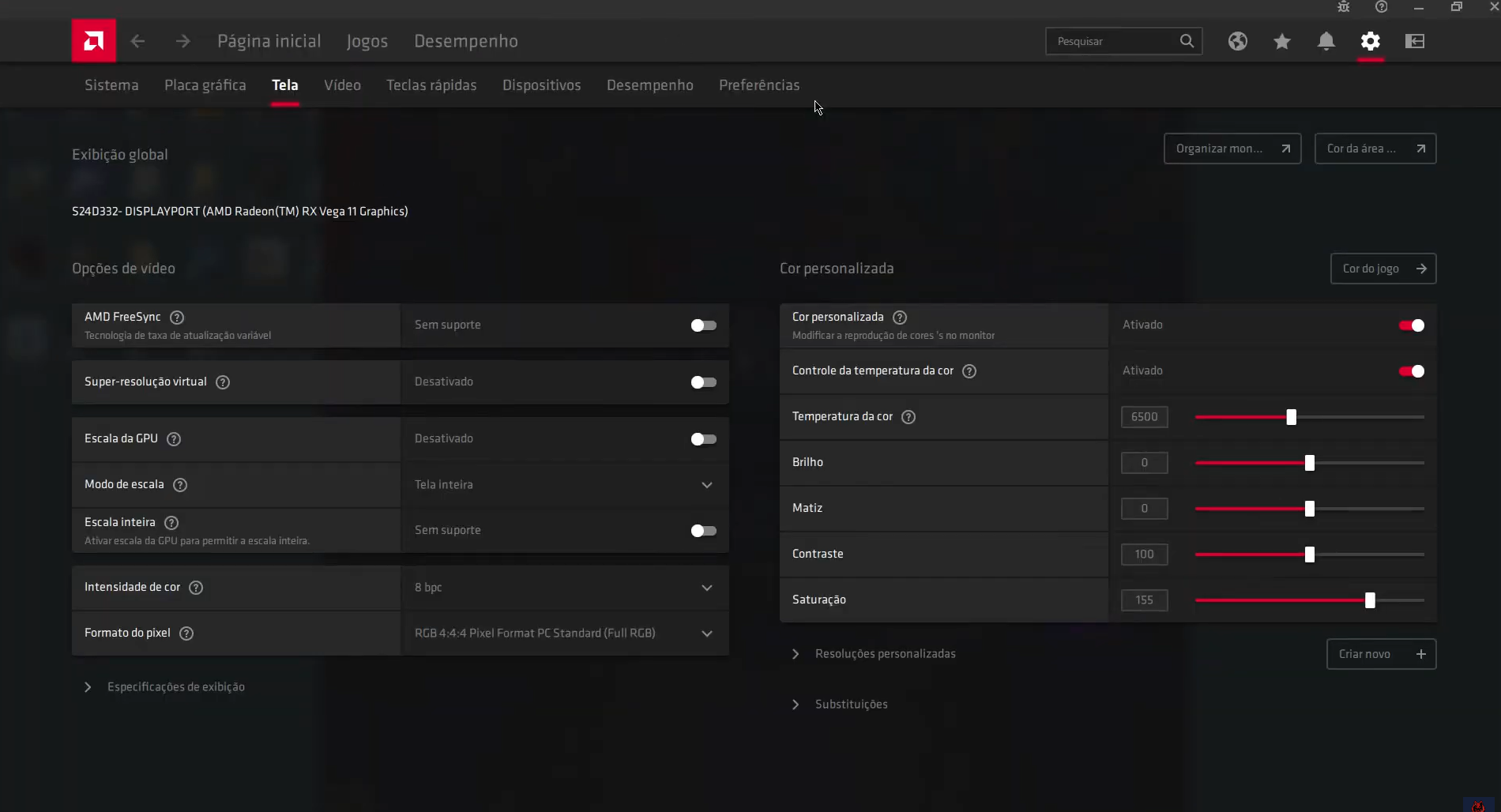The image size is (1501, 812).
Task: Open Intensidade de cor 8 bpc dropdown
Action: click(565, 588)
